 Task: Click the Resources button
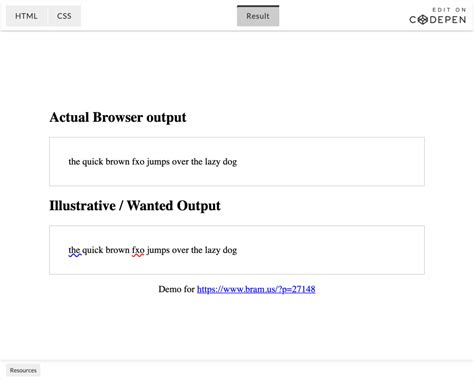click(23, 370)
